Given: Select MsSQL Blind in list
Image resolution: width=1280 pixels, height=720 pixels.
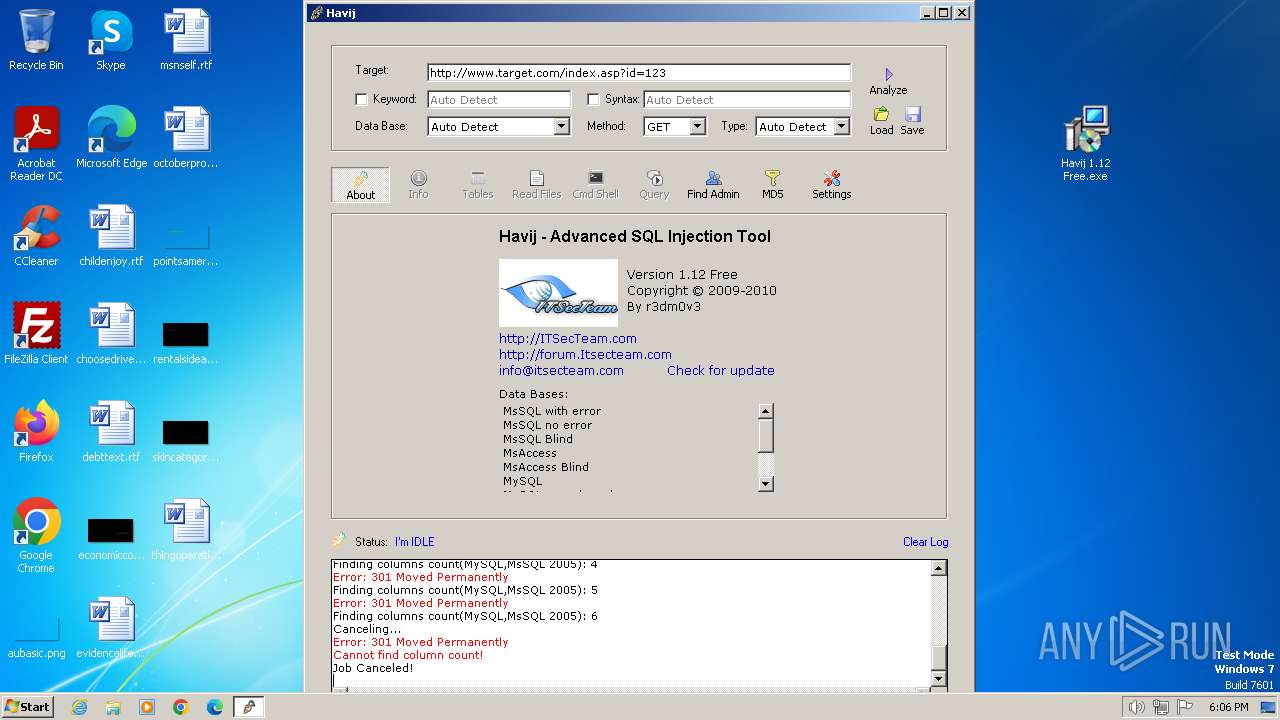Looking at the screenshot, I should [x=538, y=439].
